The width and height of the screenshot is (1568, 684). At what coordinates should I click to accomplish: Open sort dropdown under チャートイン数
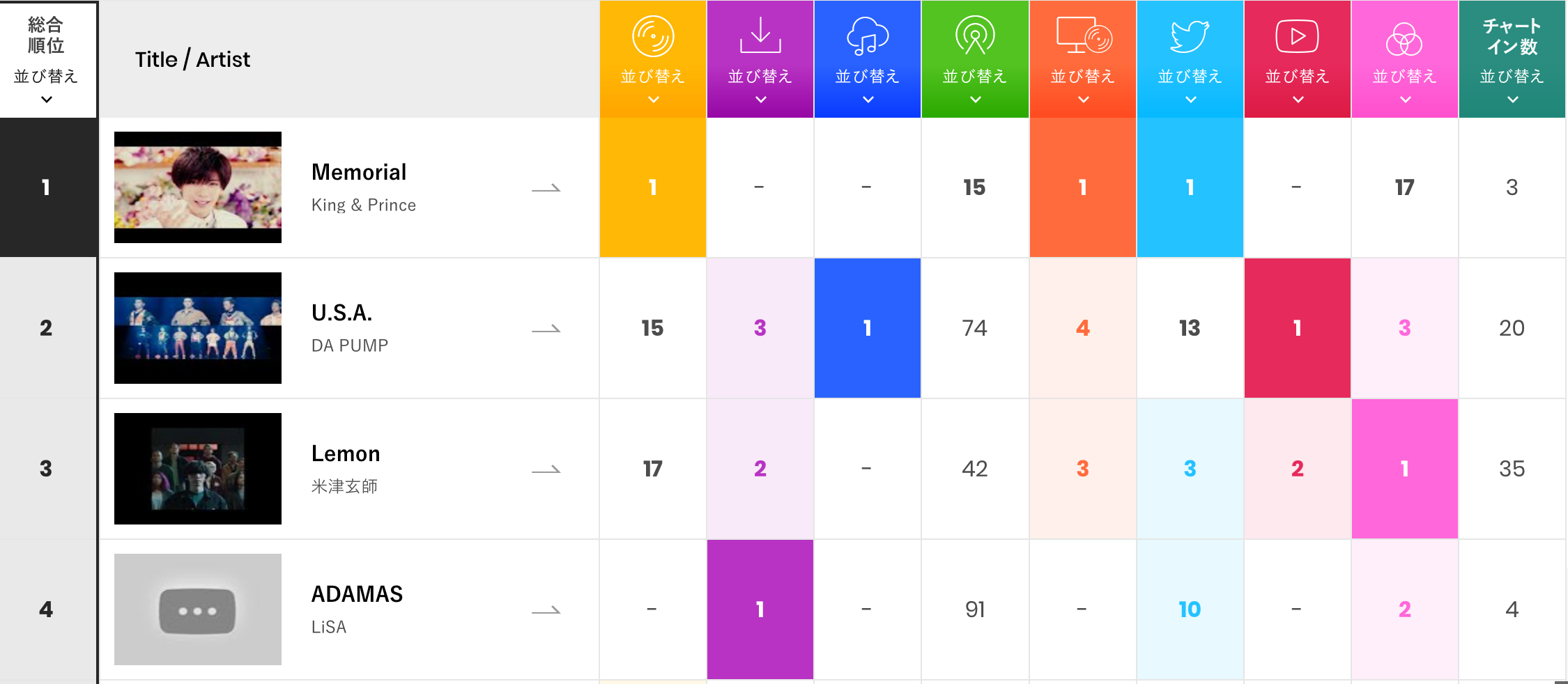click(1512, 100)
